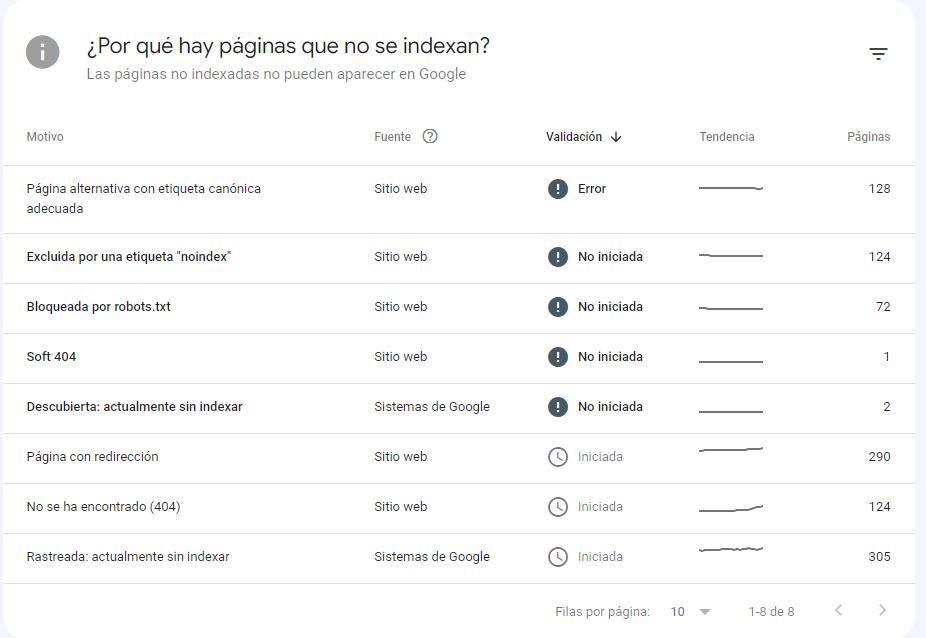This screenshot has height=638, width=926.
Task: Click the grey info icon beside the heading
Action: [43, 52]
